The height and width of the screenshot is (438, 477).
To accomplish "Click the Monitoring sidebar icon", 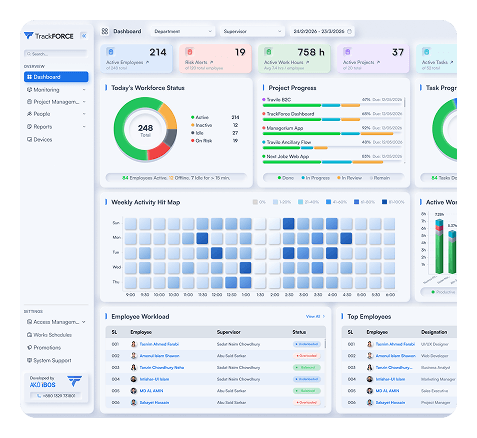I will pos(29,90).
